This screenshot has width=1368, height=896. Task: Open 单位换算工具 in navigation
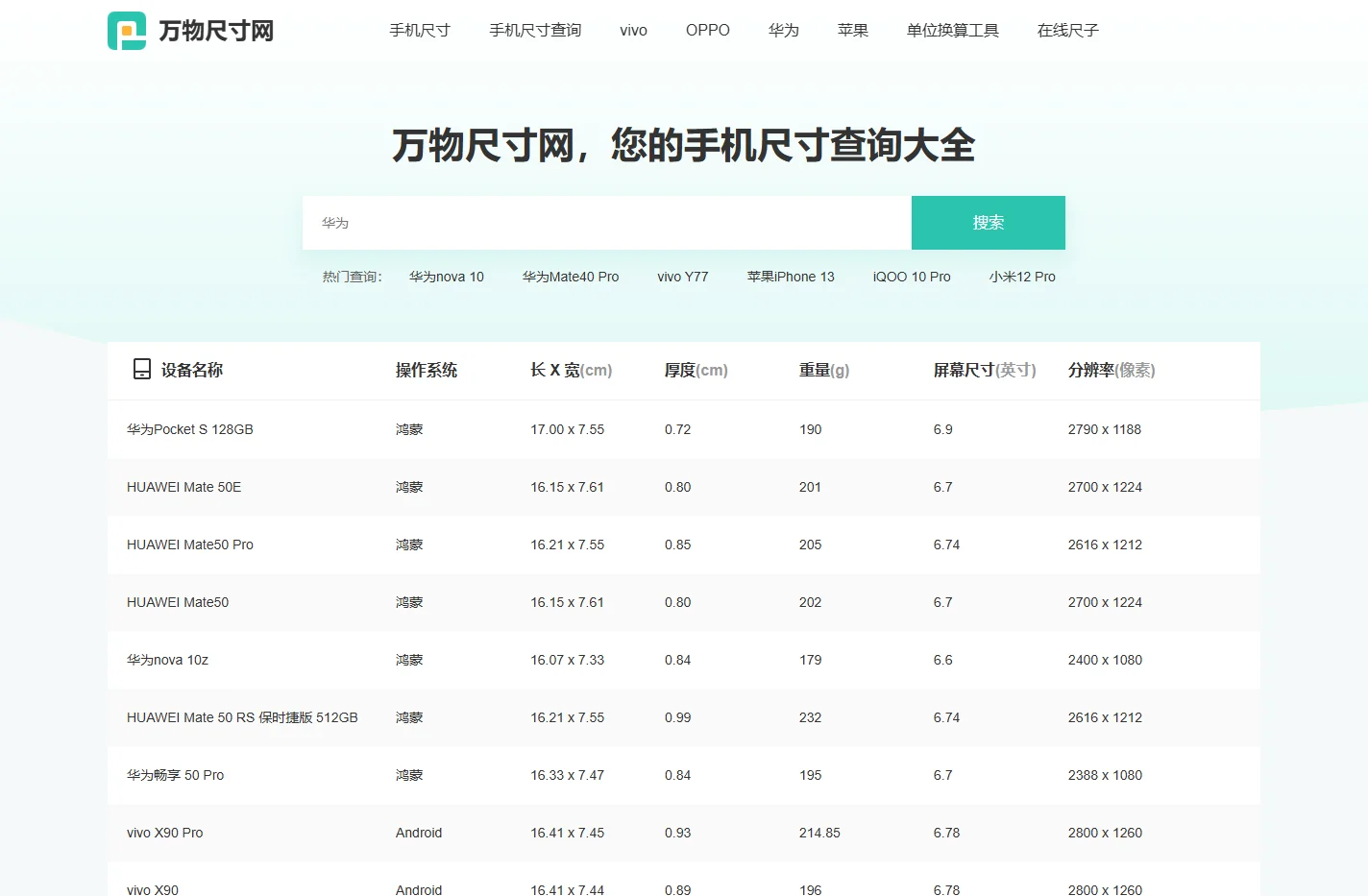[953, 31]
